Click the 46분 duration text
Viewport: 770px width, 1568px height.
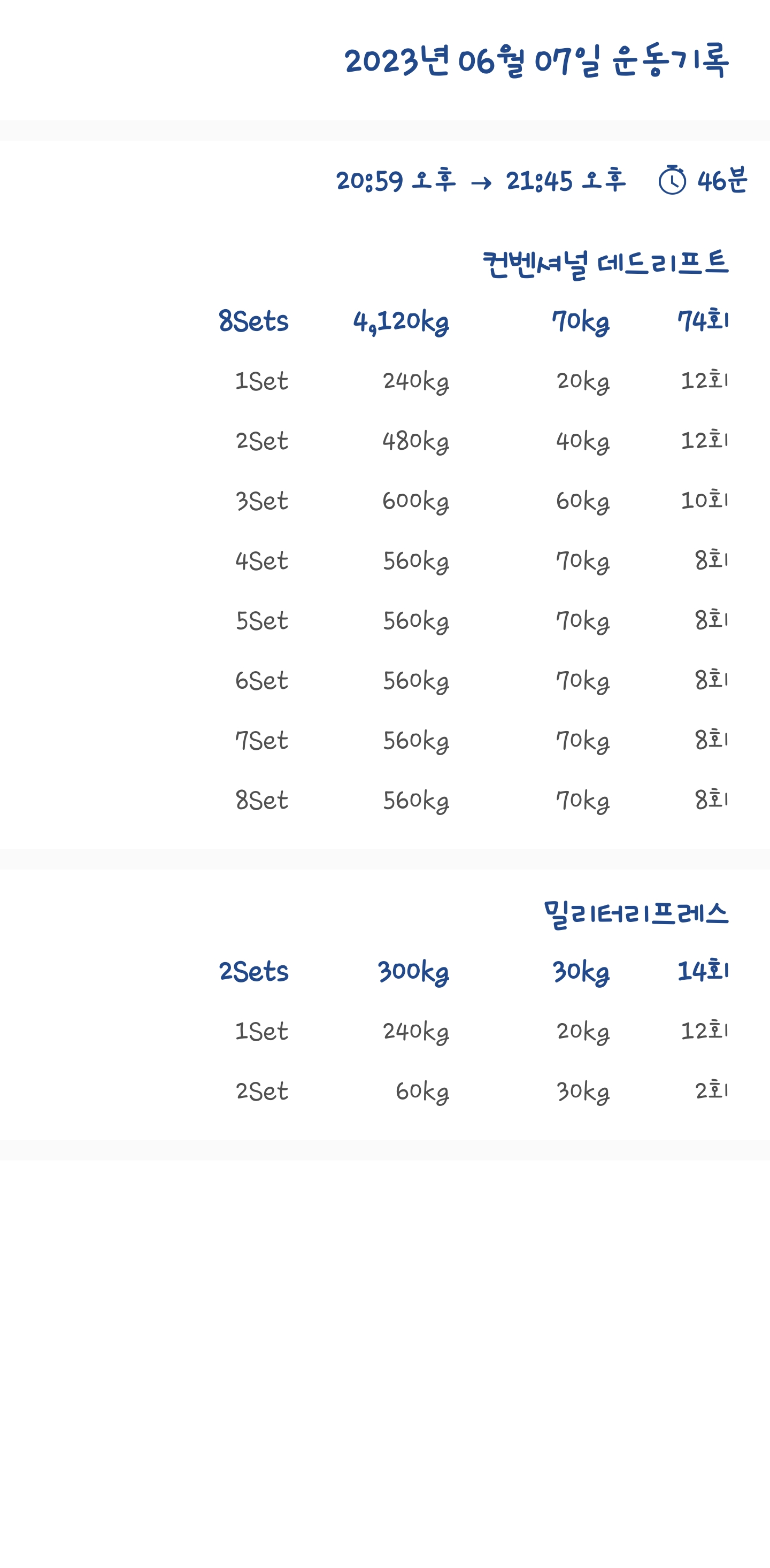coord(722,181)
